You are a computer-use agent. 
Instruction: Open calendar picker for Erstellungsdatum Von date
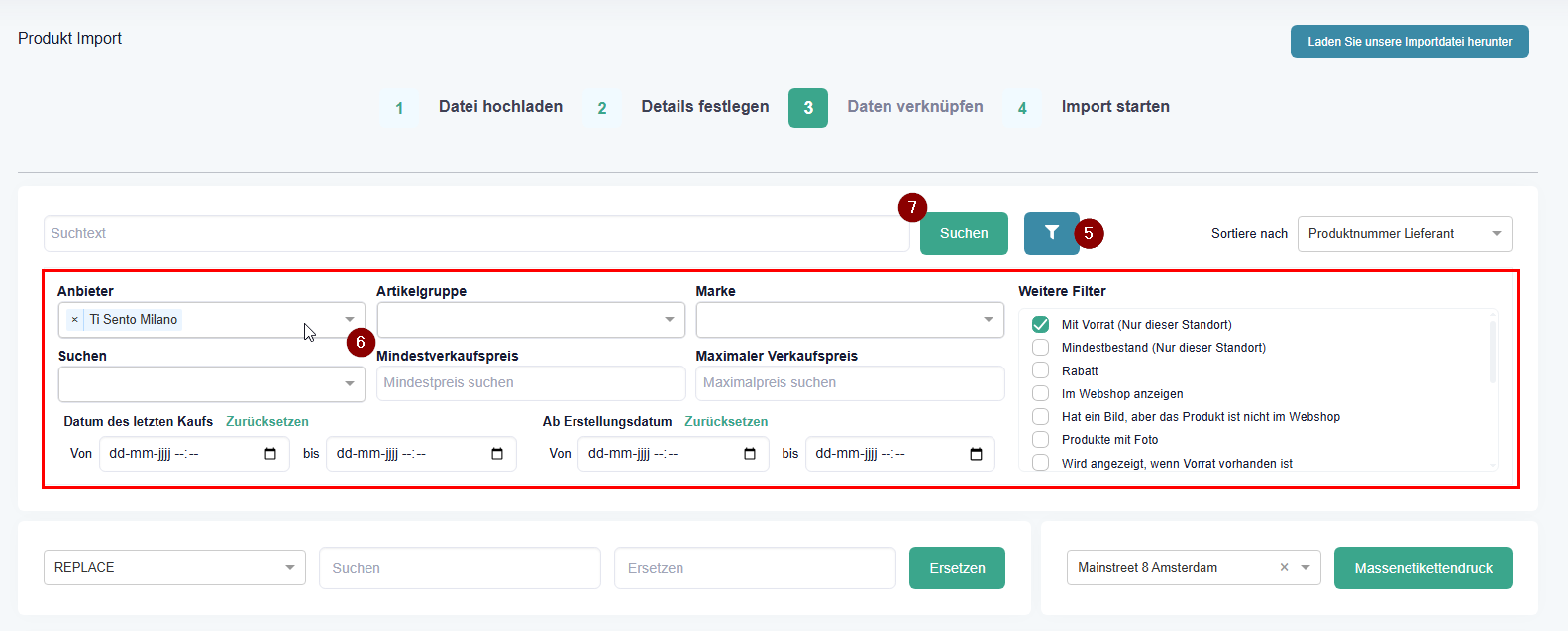pos(750,454)
